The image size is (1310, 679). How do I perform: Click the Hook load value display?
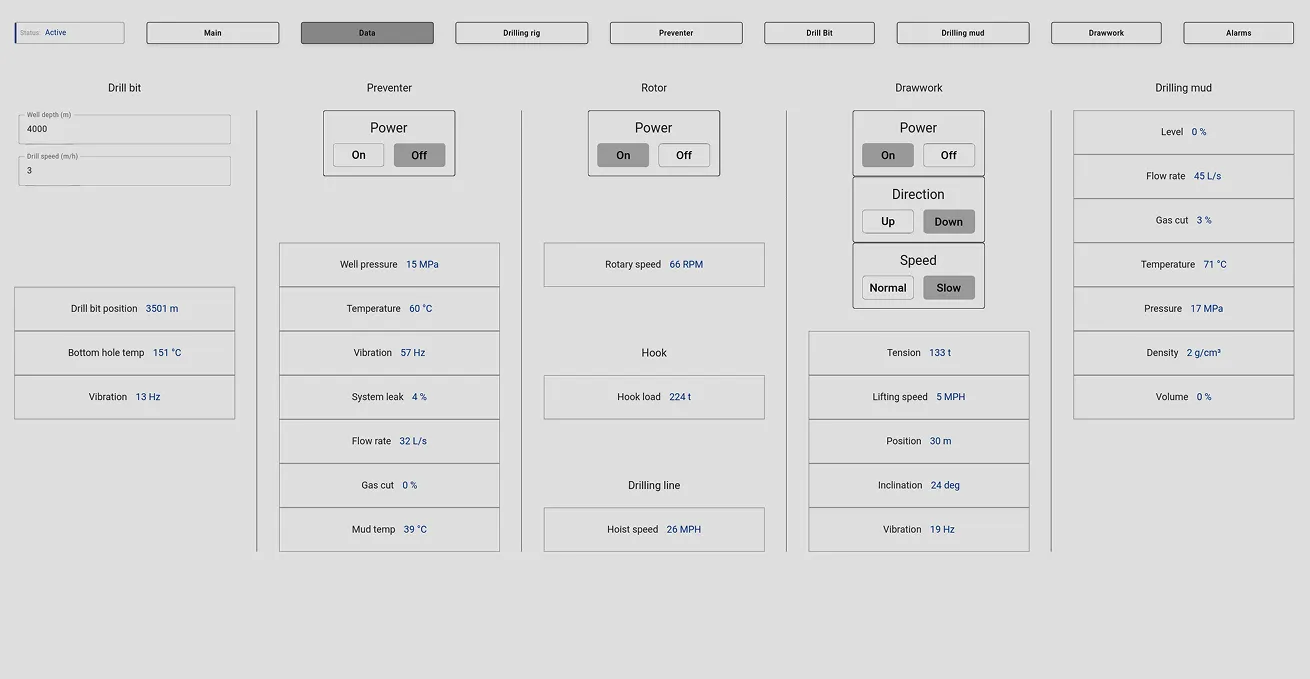tap(654, 397)
